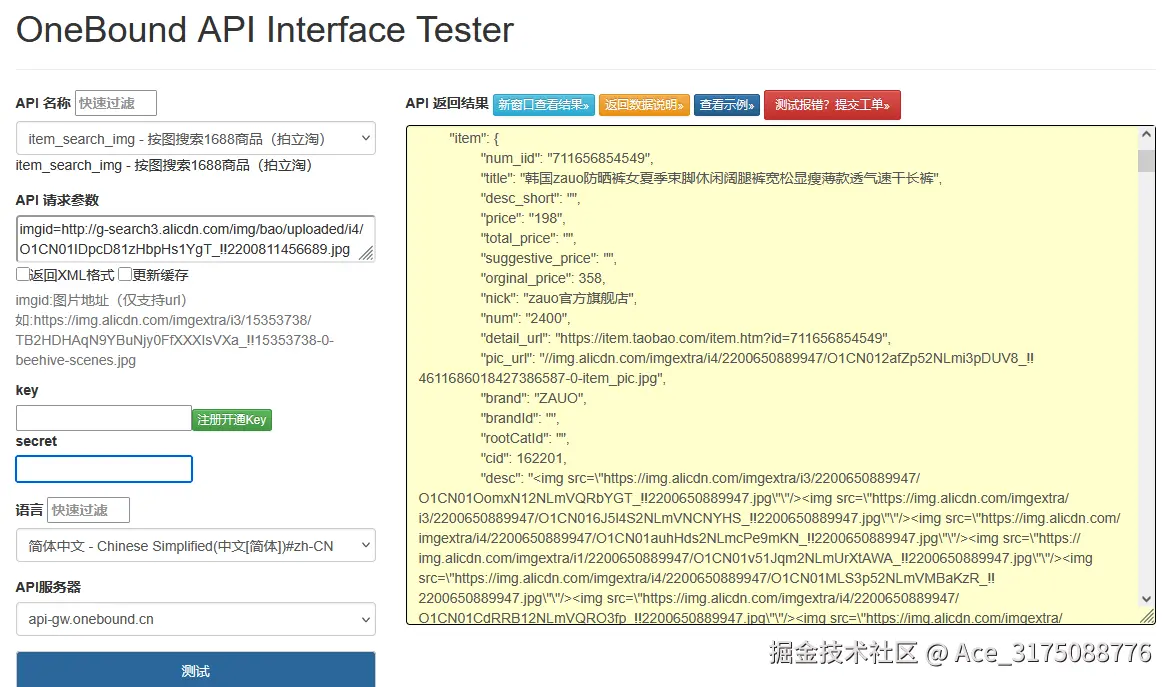Click the imgid:图片地址 hint text
1172x687 pixels.
[x=101, y=300]
